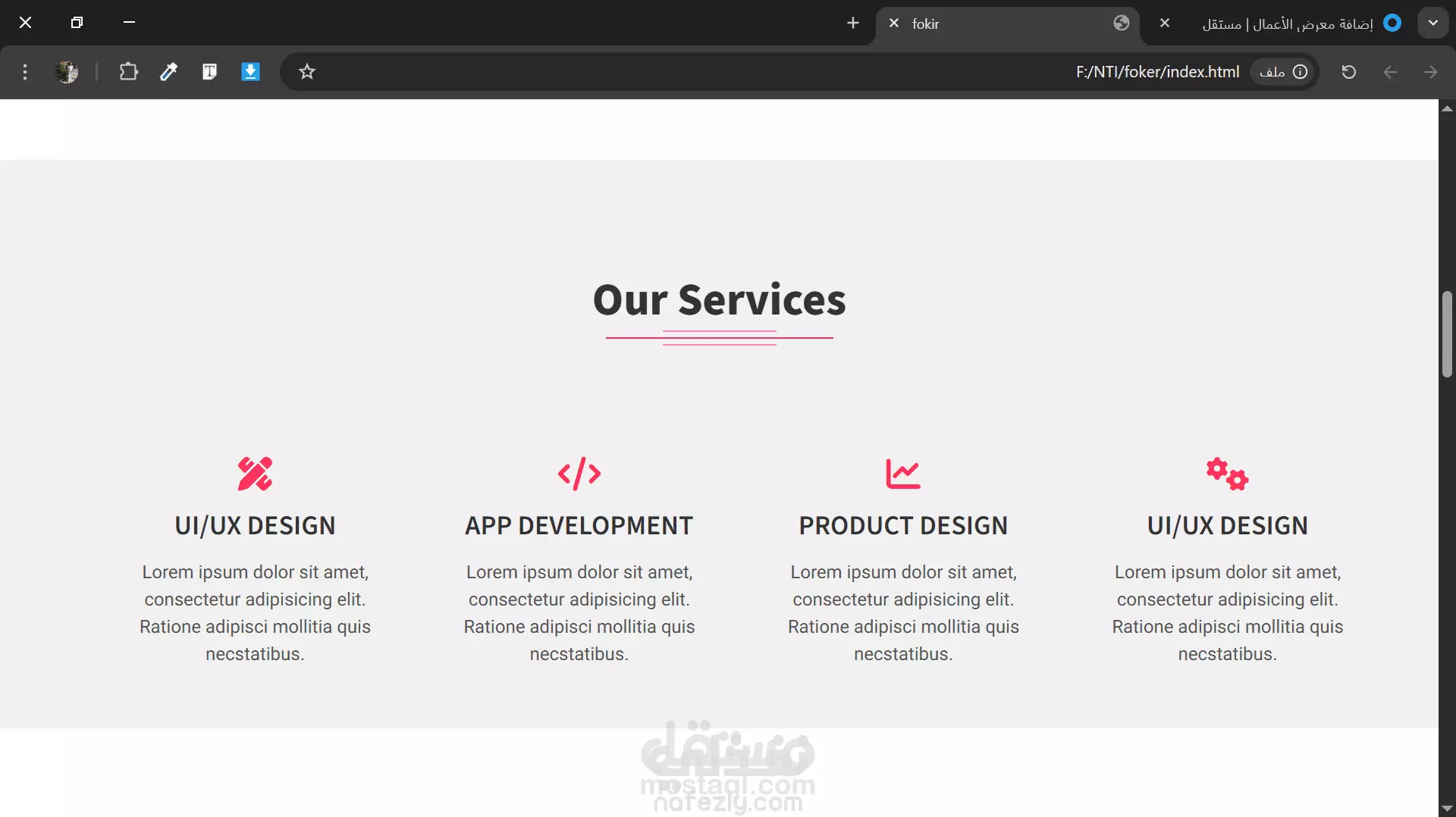This screenshot has height=817, width=1456.
Task: Click the lorem text under PRODUCT DESIGN
Action: pos(903,613)
